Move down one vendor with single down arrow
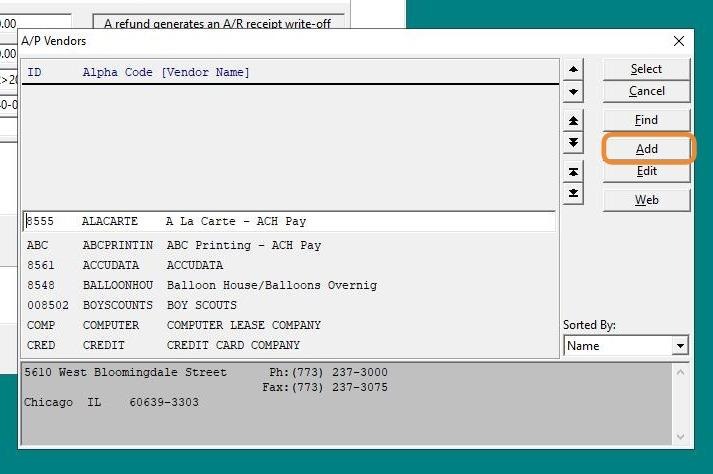This screenshot has height=474, width=713. coord(573,91)
